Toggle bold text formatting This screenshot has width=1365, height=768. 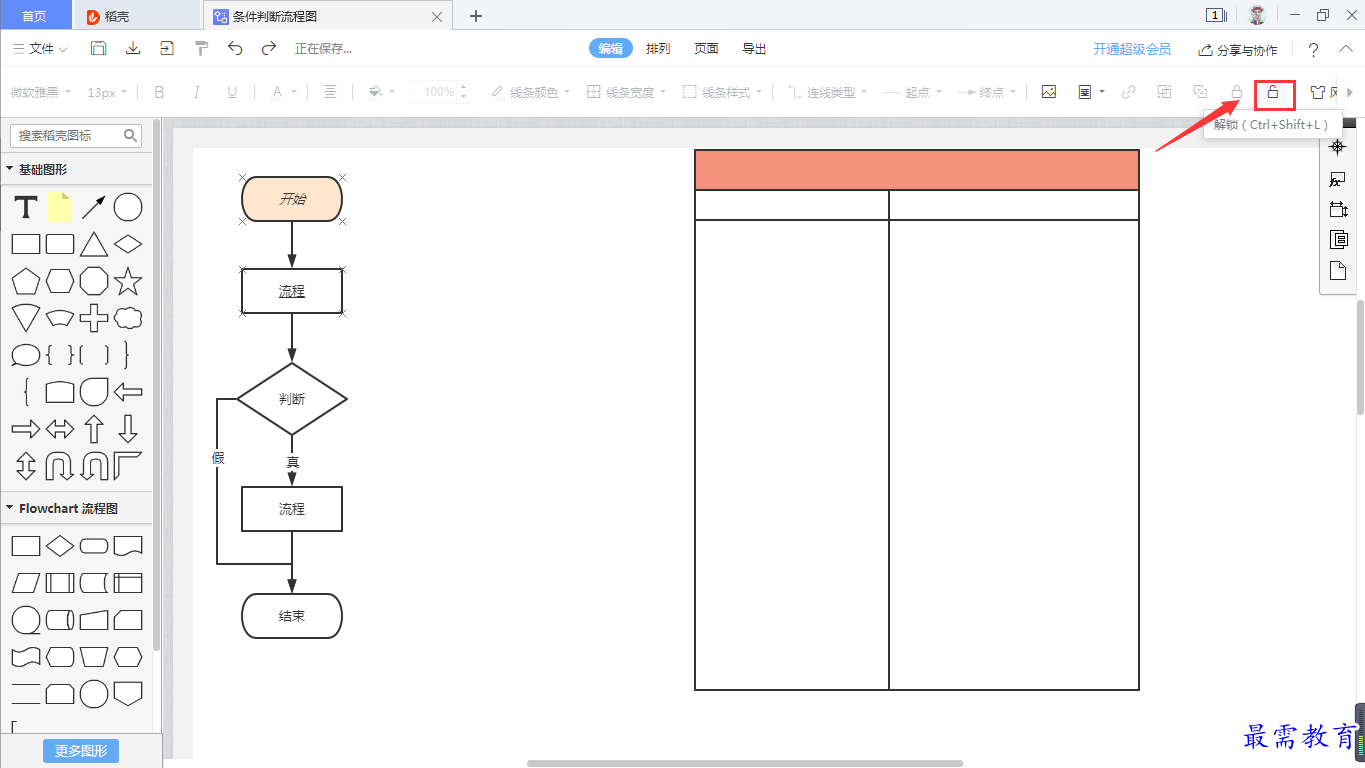159,92
